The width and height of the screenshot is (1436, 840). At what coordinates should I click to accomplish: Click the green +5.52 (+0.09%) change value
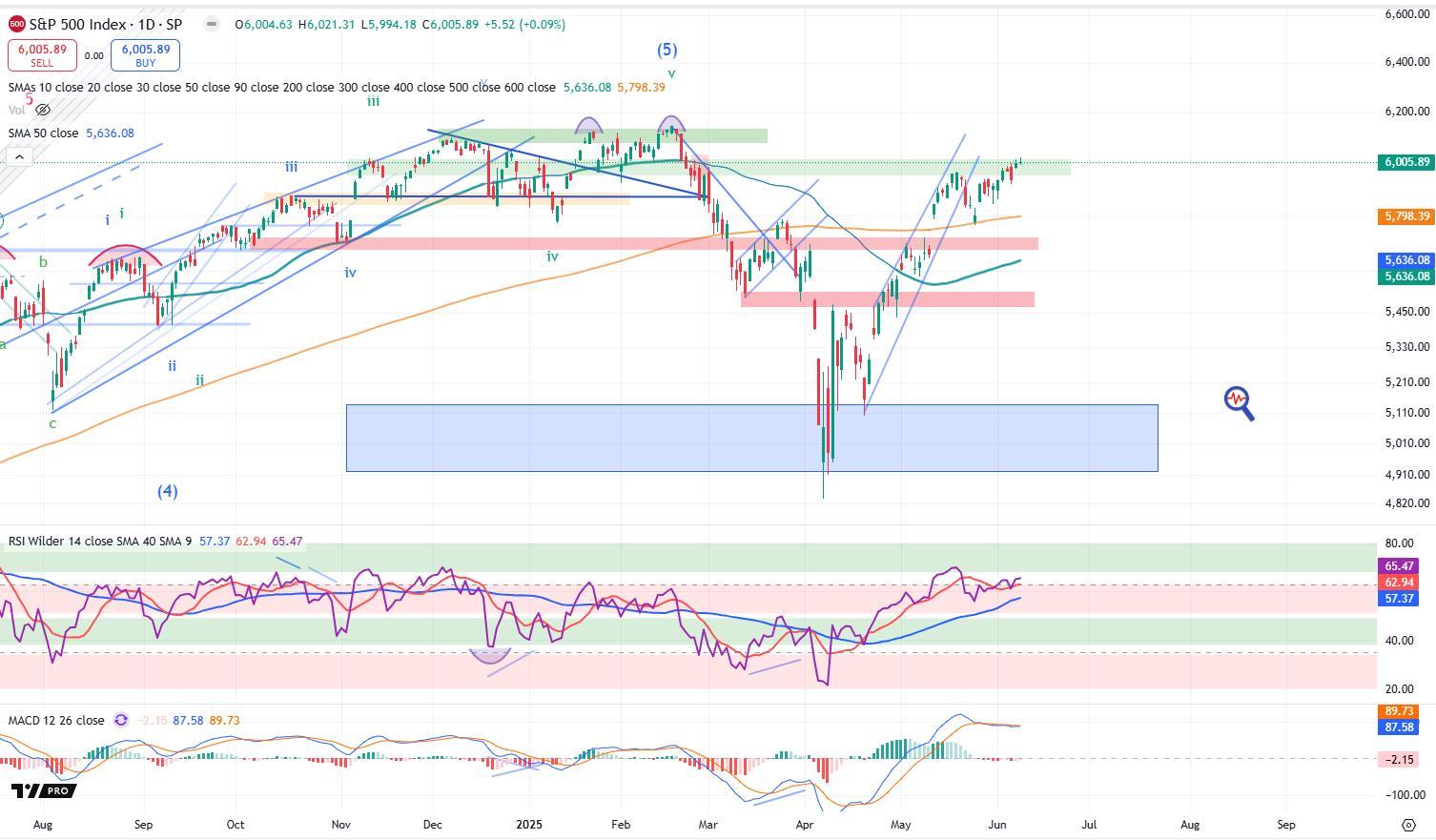pos(523,24)
